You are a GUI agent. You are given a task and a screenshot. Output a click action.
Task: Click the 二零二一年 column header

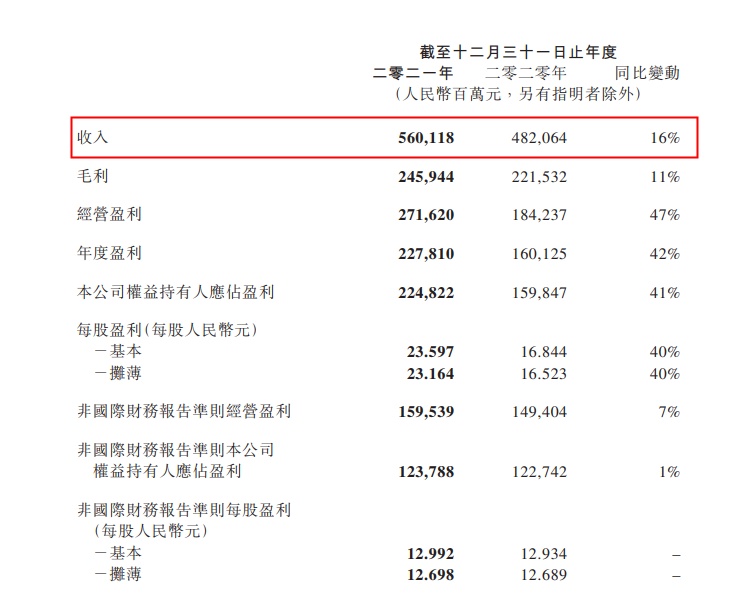(413, 73)
